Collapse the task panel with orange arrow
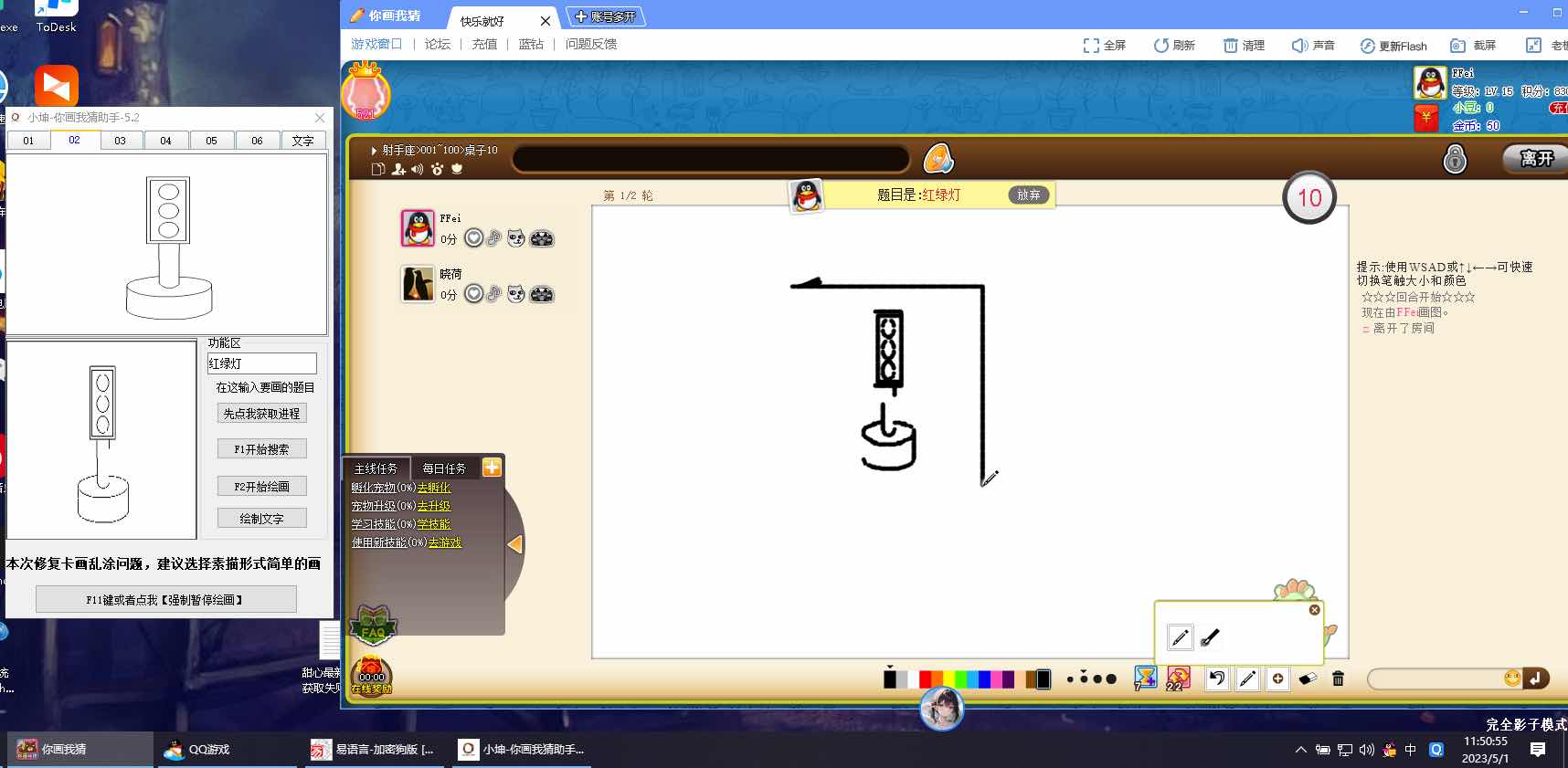 pos(514,544)
